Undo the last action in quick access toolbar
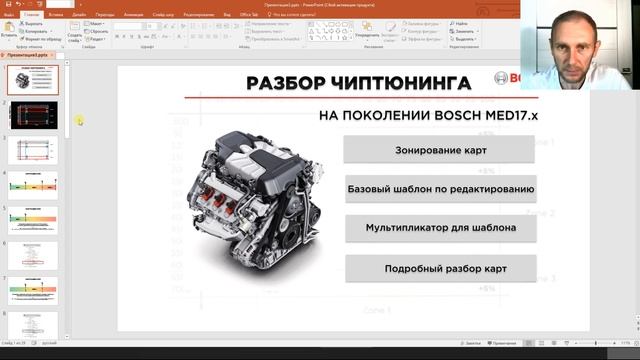This screenshot has width=640, height=360. click(x=18, y=4)
